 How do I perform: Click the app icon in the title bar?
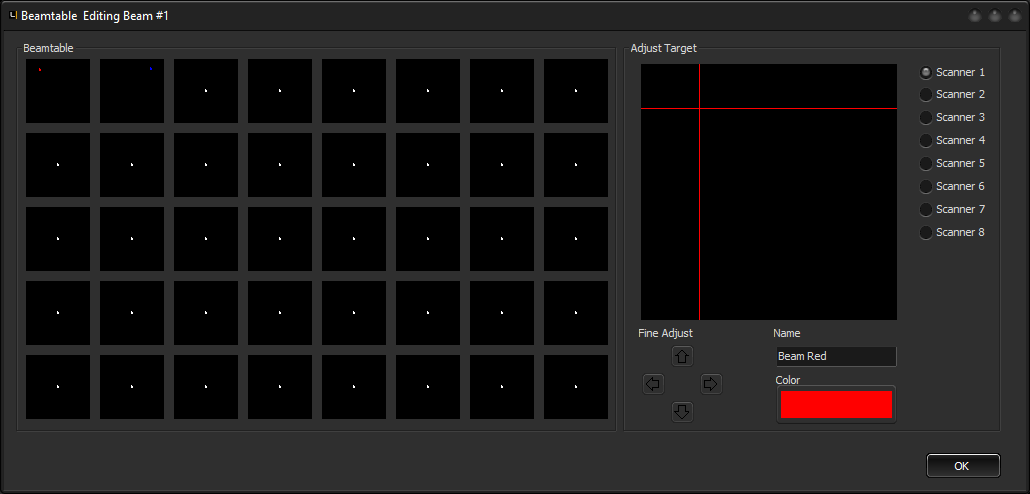pos(13,16)
